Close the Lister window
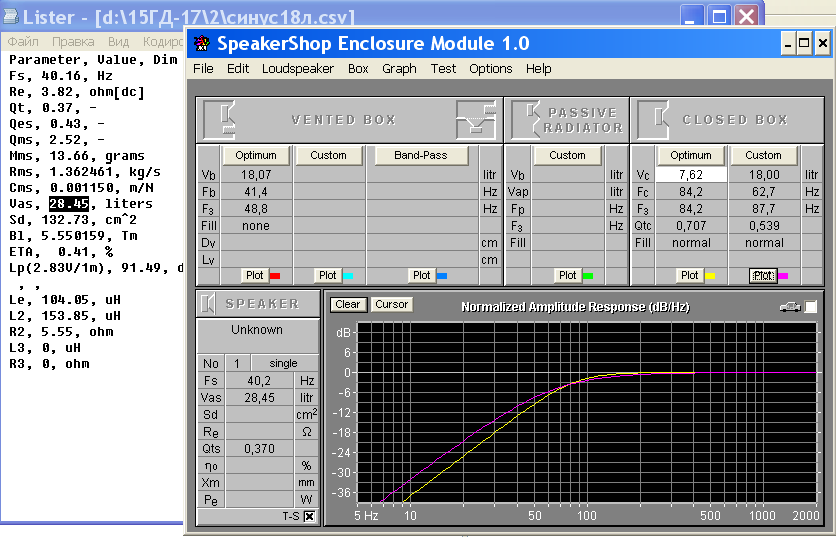This screenshot has height=537, width=836. click(x=747, y=17)
